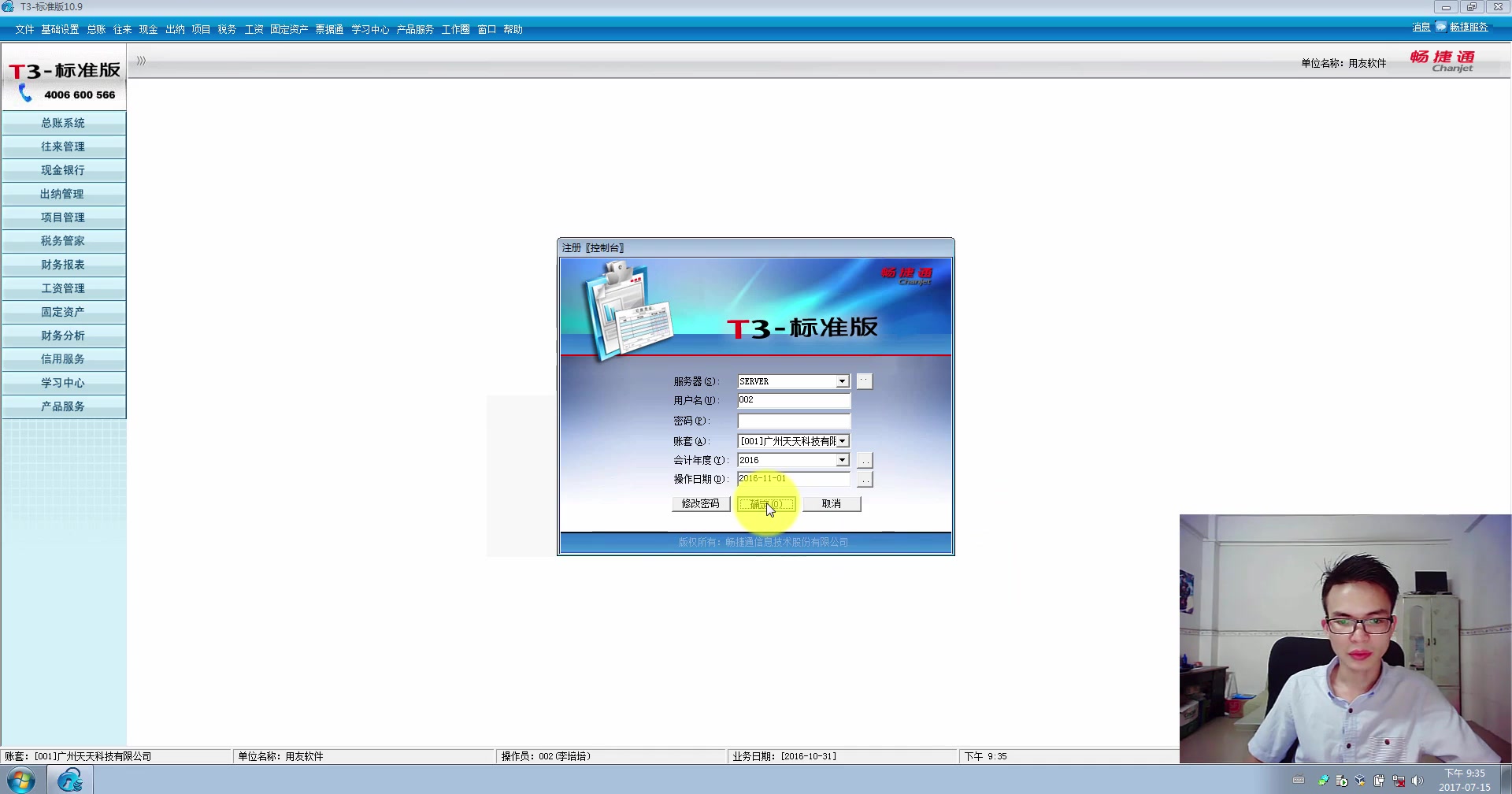Select 往来管理 in the sidebar
Image resolution: width=1512 pixels, height=794 pixels.
[63, 147]
